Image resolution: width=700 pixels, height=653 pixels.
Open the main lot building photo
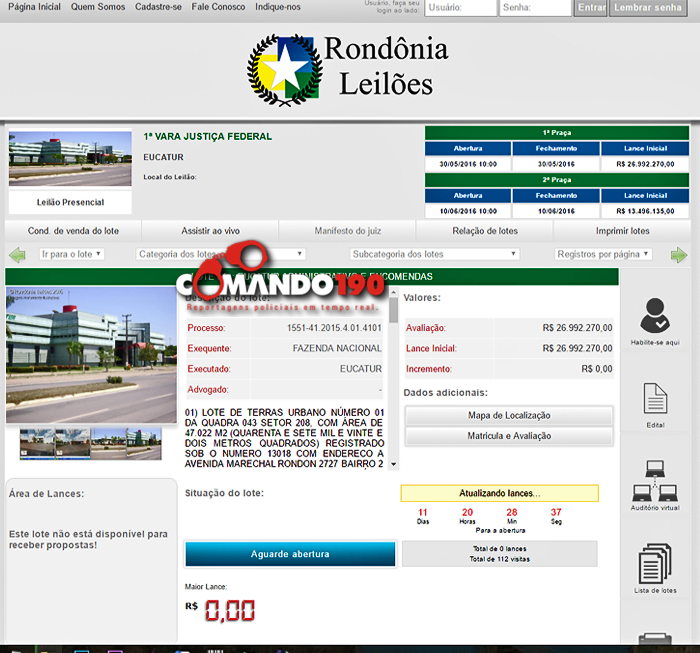(x=91, y=355)
